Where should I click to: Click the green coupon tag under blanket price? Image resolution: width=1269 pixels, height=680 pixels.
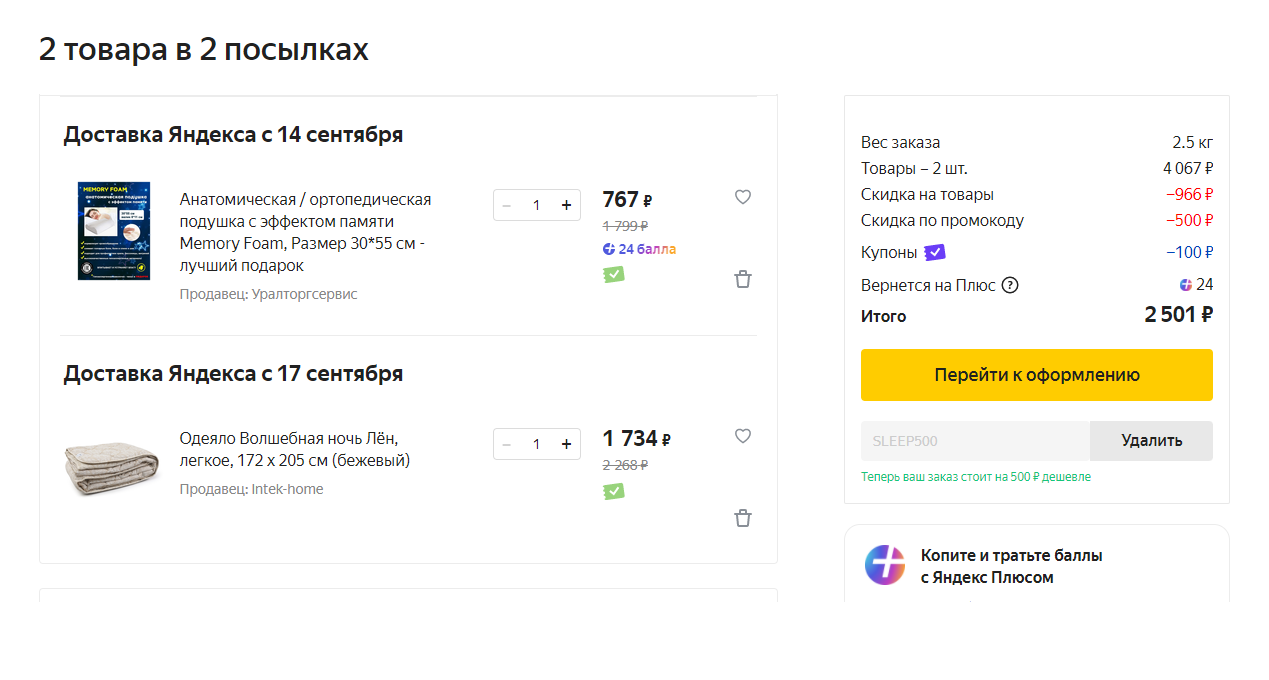click(614, 491)
